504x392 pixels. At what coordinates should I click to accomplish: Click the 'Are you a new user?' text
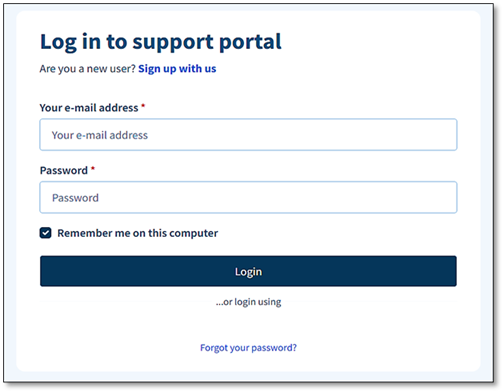(x=87, y=69)
